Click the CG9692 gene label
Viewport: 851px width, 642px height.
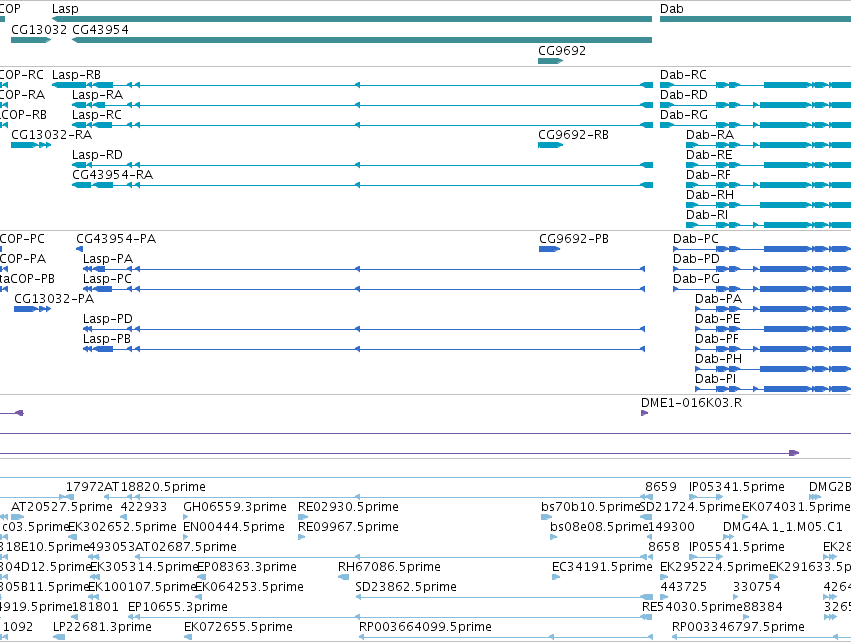pos(562,50)
